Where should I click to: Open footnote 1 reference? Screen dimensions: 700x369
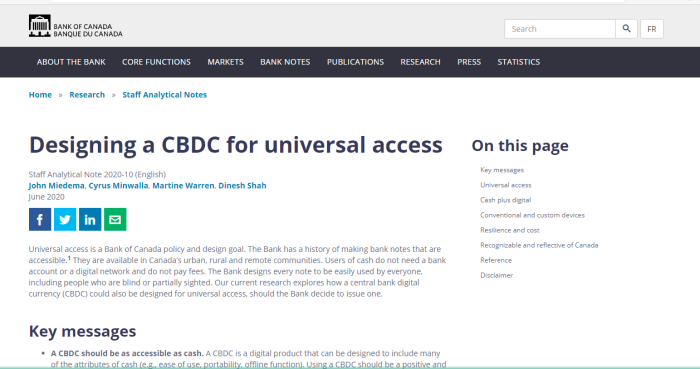(x=69, y=258)
